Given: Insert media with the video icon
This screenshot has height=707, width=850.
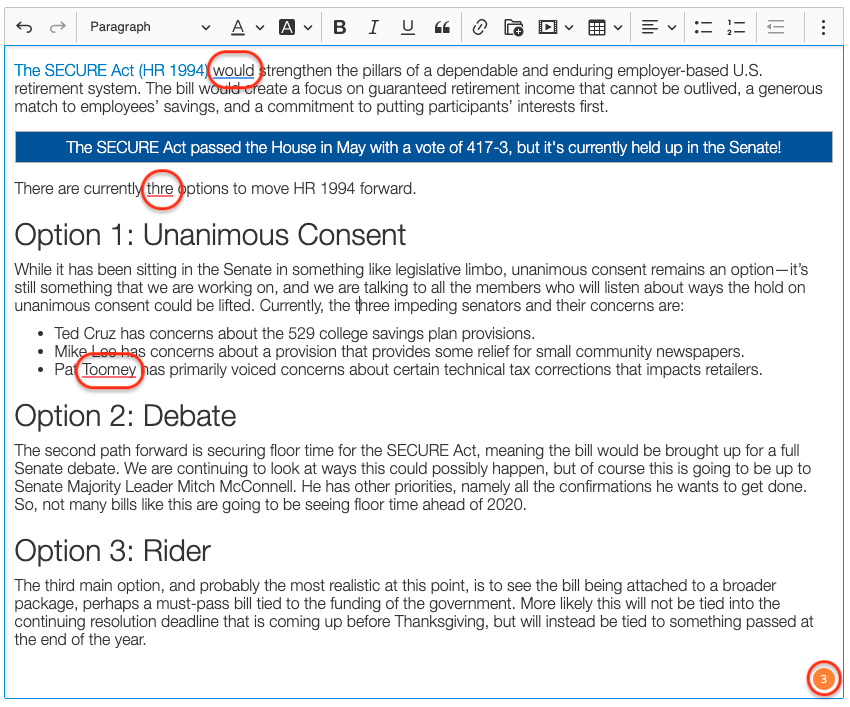Looking at the screenshot, I should click(x=548, y=27).
